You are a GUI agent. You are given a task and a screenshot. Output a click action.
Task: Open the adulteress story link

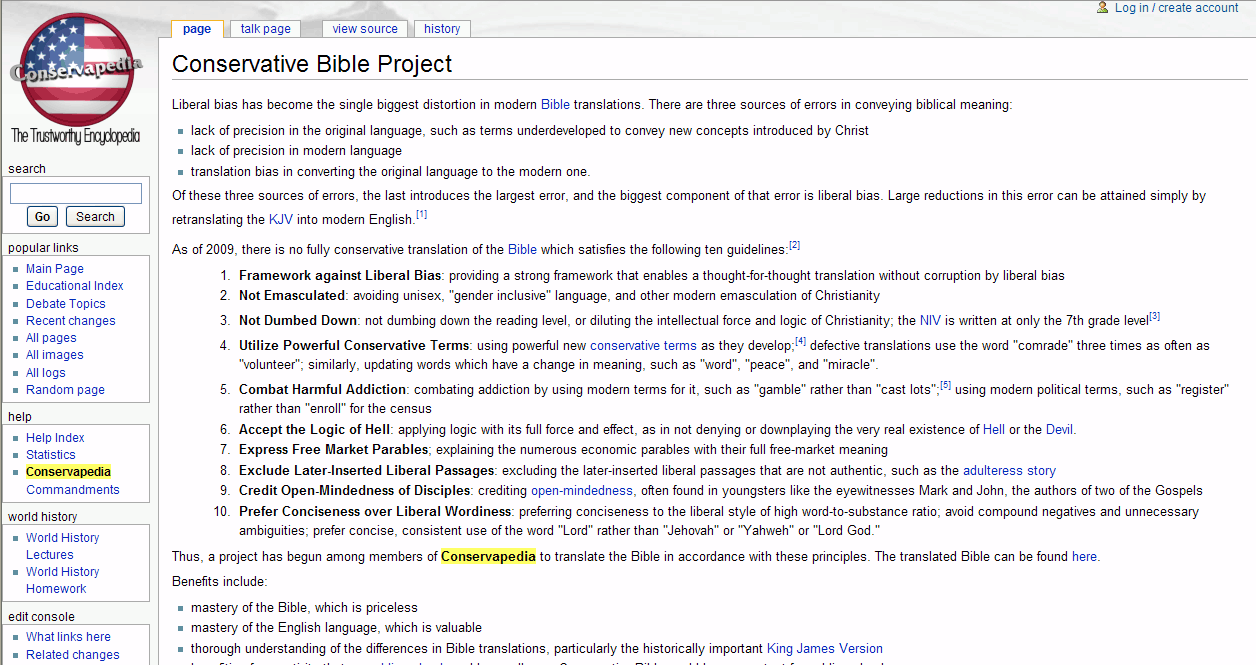click(1009, 470)
